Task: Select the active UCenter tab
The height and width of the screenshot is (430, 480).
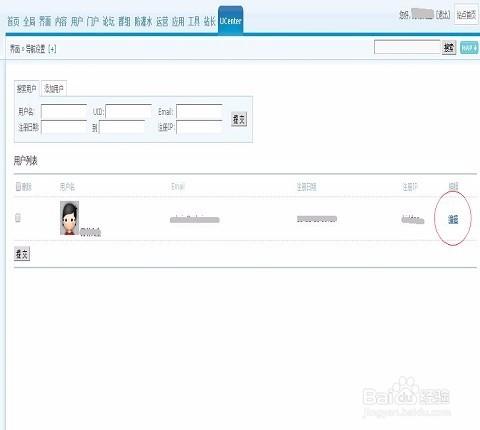Action: pyautogui.click(x=231, y=21)
